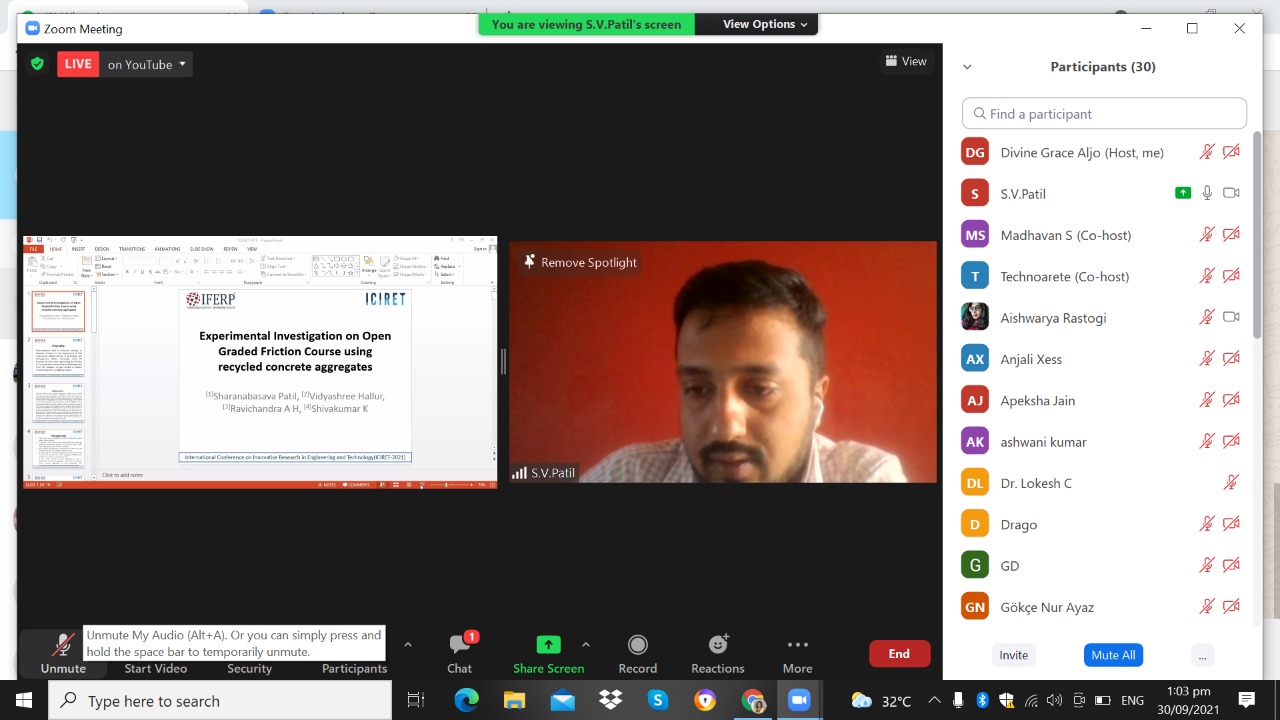1280x720 pixels.
Task: Select the participant name Drago
Action: pos(1019,524)
